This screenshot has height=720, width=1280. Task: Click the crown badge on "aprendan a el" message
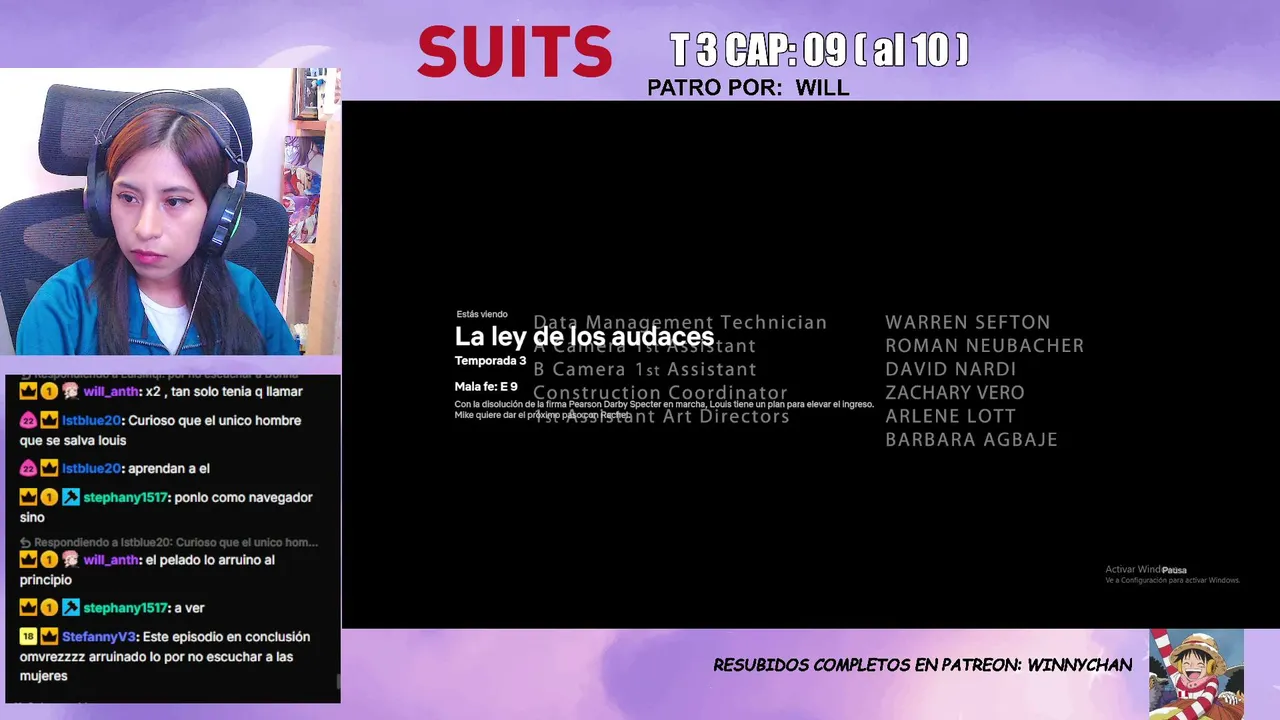tap(49, 468)
